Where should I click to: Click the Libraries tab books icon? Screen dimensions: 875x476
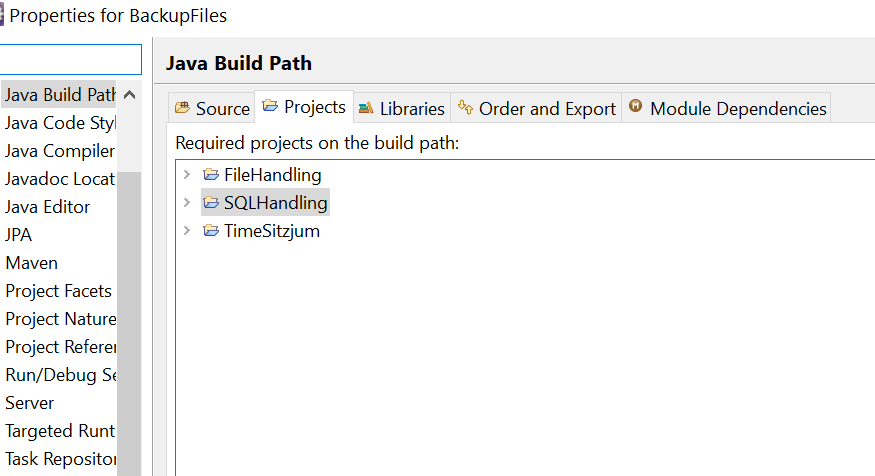[366, 108]
